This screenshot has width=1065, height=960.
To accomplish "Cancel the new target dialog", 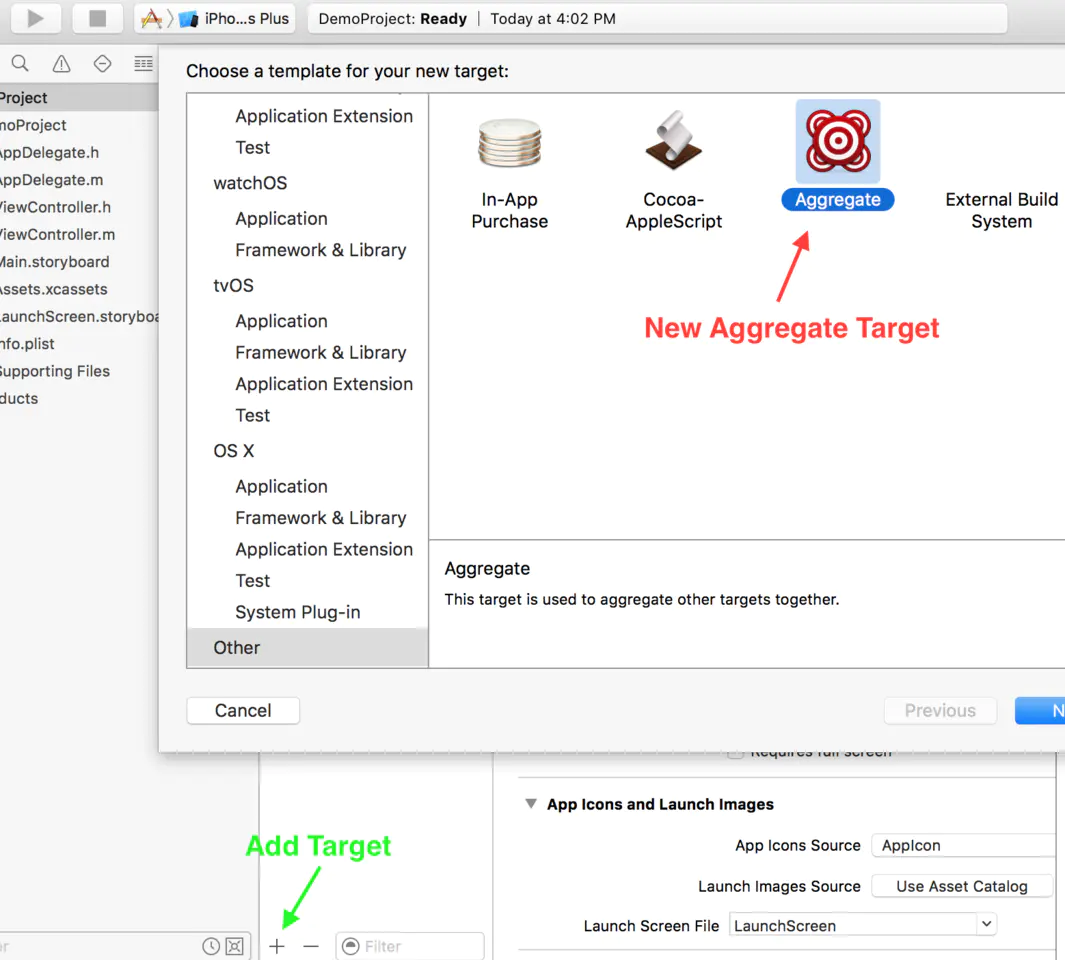I will click(x=243, y=711).
